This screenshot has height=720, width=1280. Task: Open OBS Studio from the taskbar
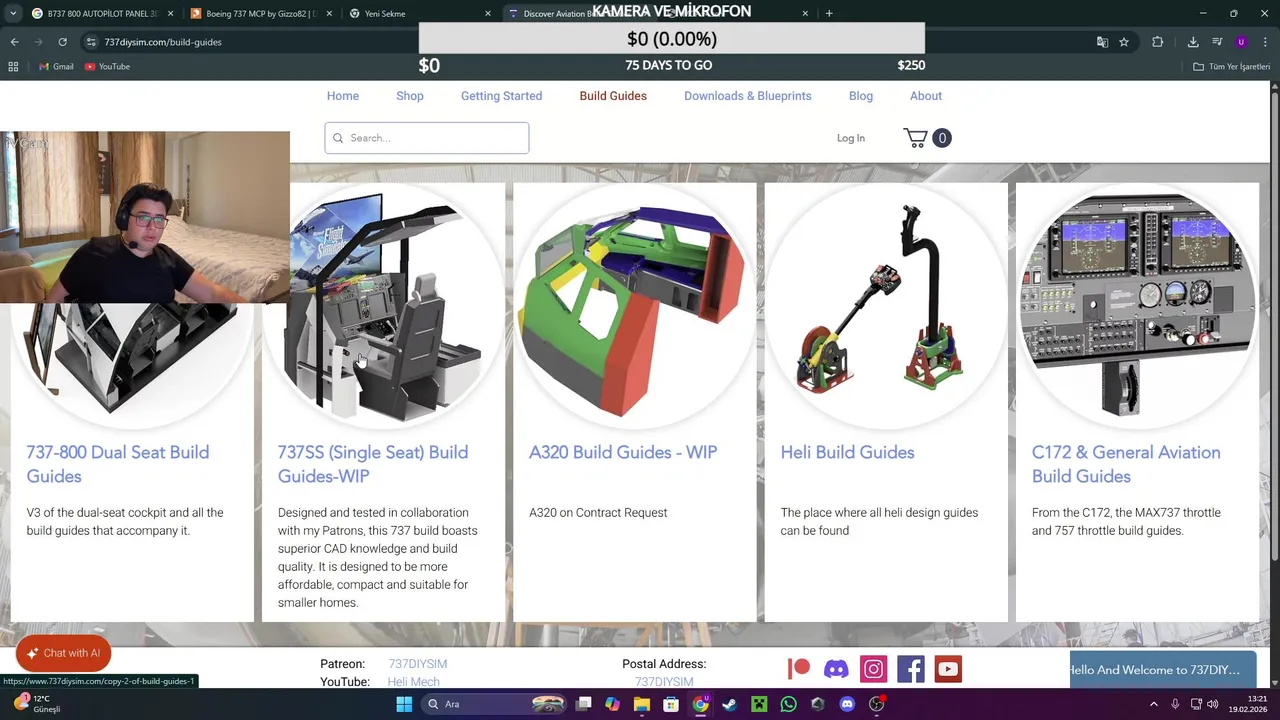pyautogui.click(x=877, y=704)
